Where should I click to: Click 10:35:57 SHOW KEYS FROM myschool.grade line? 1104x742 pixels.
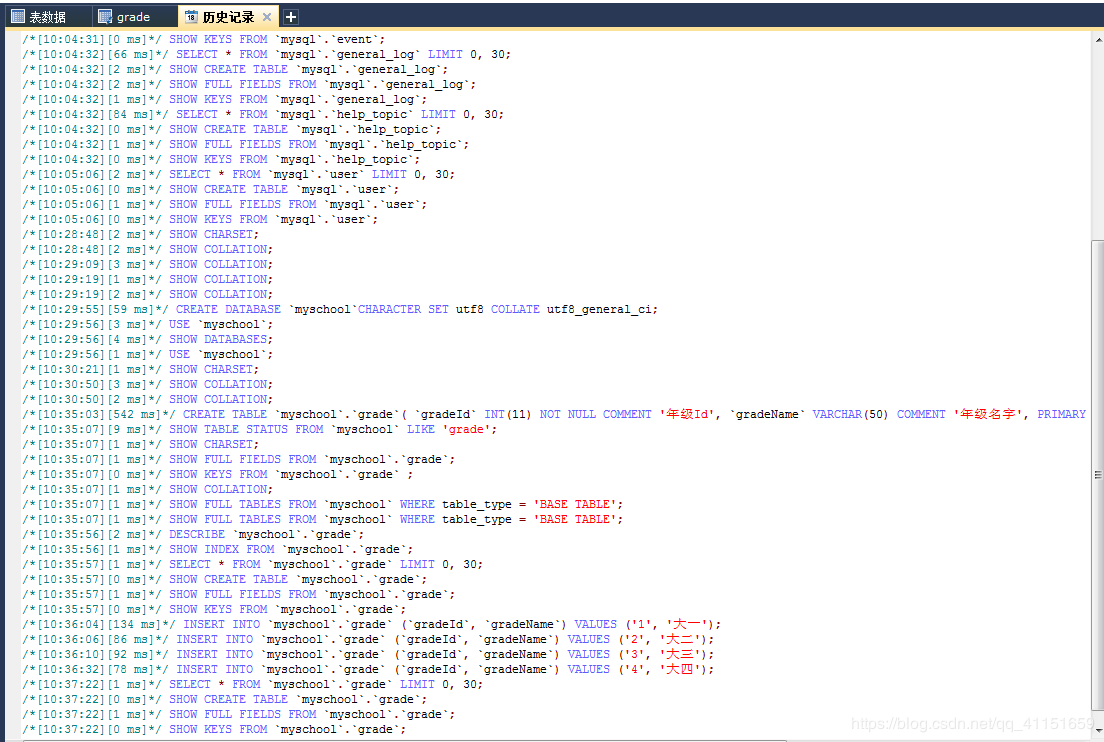point(214,610)
